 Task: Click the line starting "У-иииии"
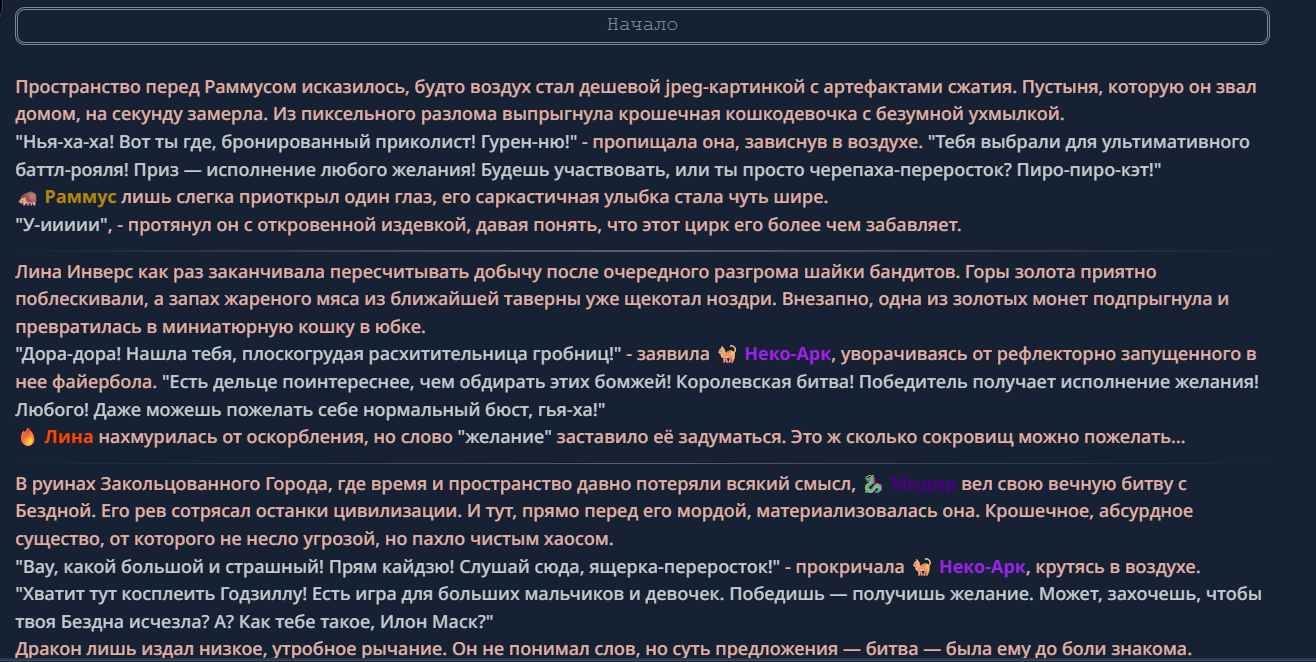[489, 225]
